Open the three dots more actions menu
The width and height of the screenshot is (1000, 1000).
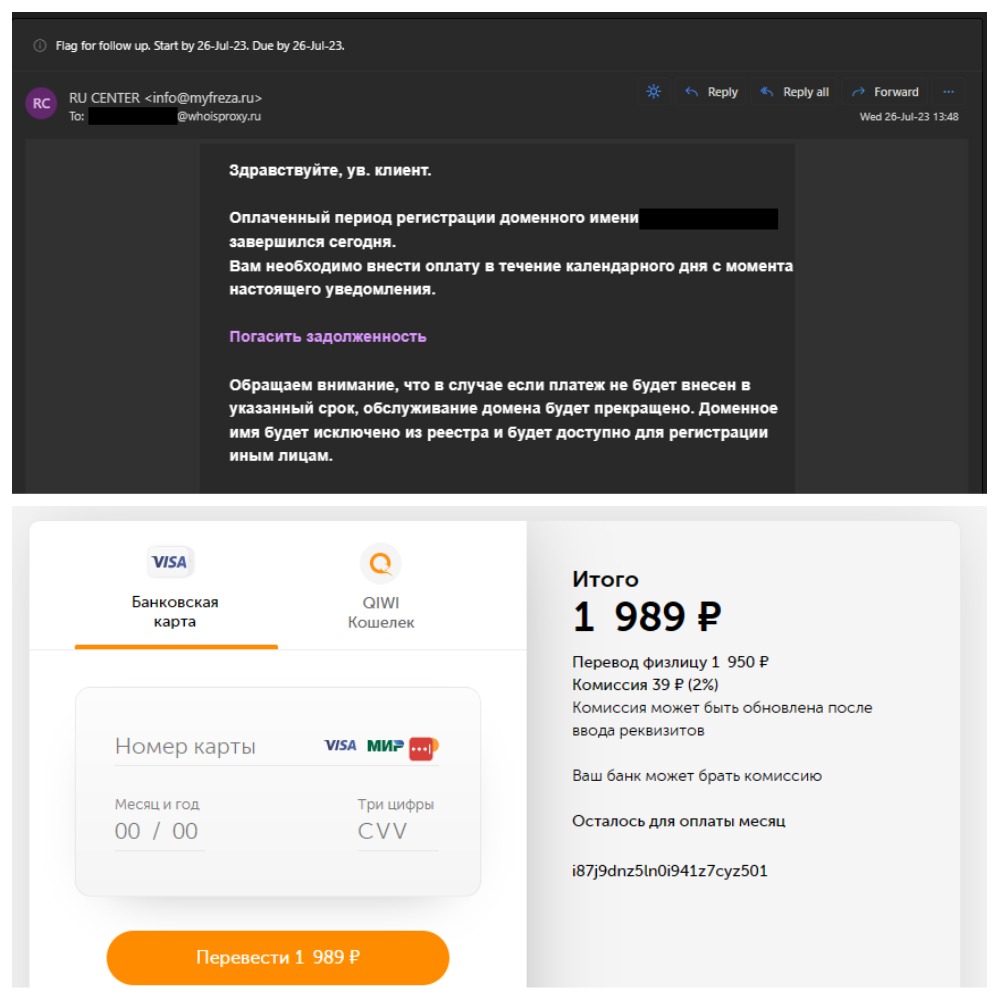click(948, 92)
